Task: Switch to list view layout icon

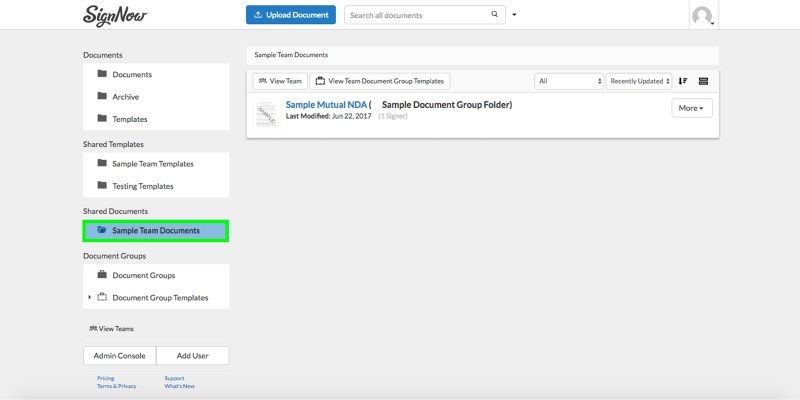Action: tap(703, 81)
